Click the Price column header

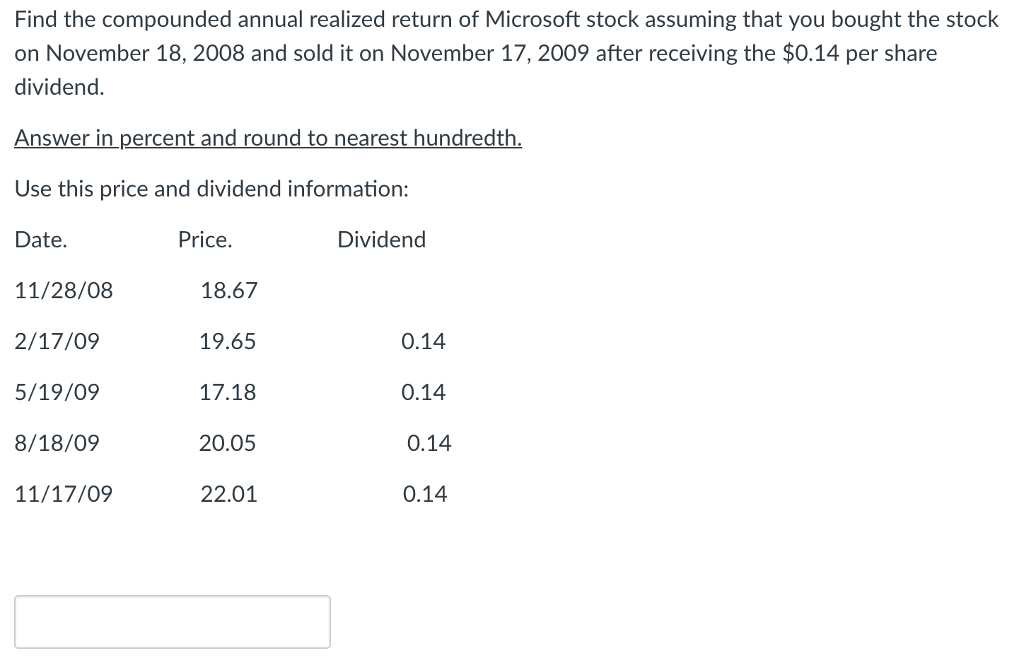point(205,240)
